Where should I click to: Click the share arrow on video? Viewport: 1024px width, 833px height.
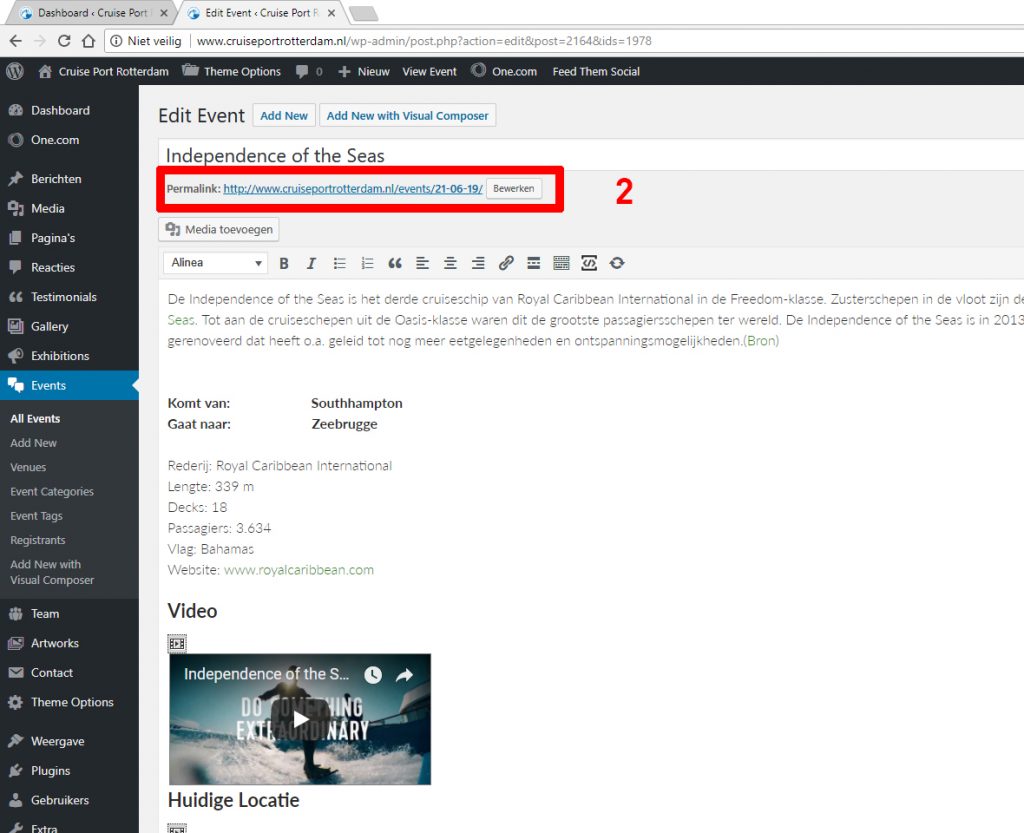click(x=404, y=674)
